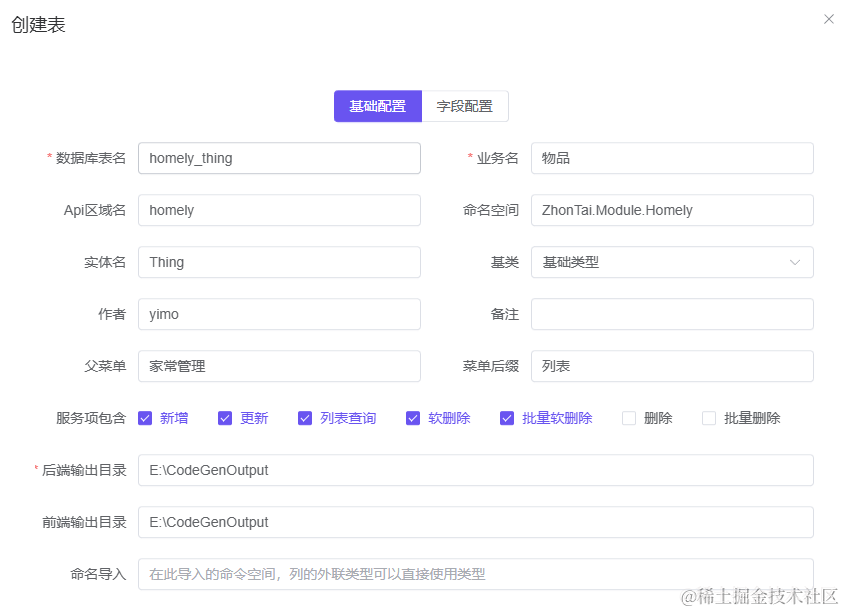The width and height of the screenshot is (845, 613).
Task: Click the 作者 input field
Action: tap(279, 314)
